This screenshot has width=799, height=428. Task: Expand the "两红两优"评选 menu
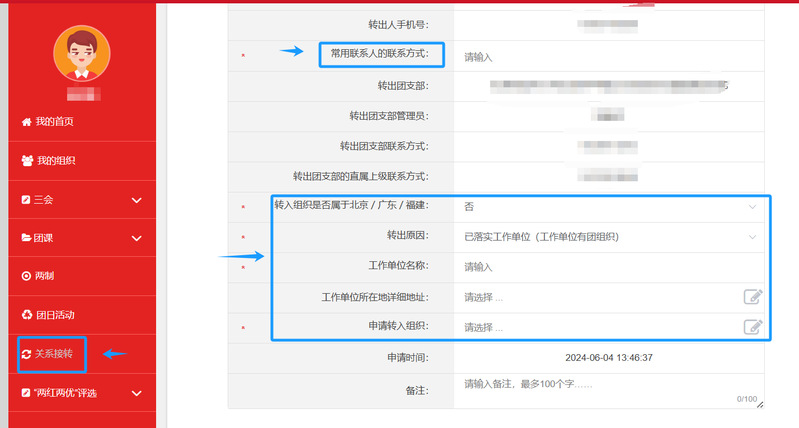click(x=137, y=393)
